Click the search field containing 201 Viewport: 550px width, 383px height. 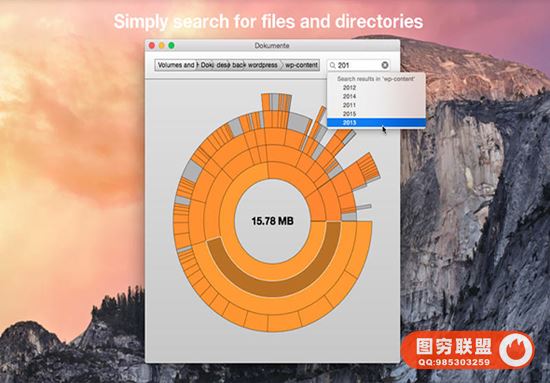(359, 65)
